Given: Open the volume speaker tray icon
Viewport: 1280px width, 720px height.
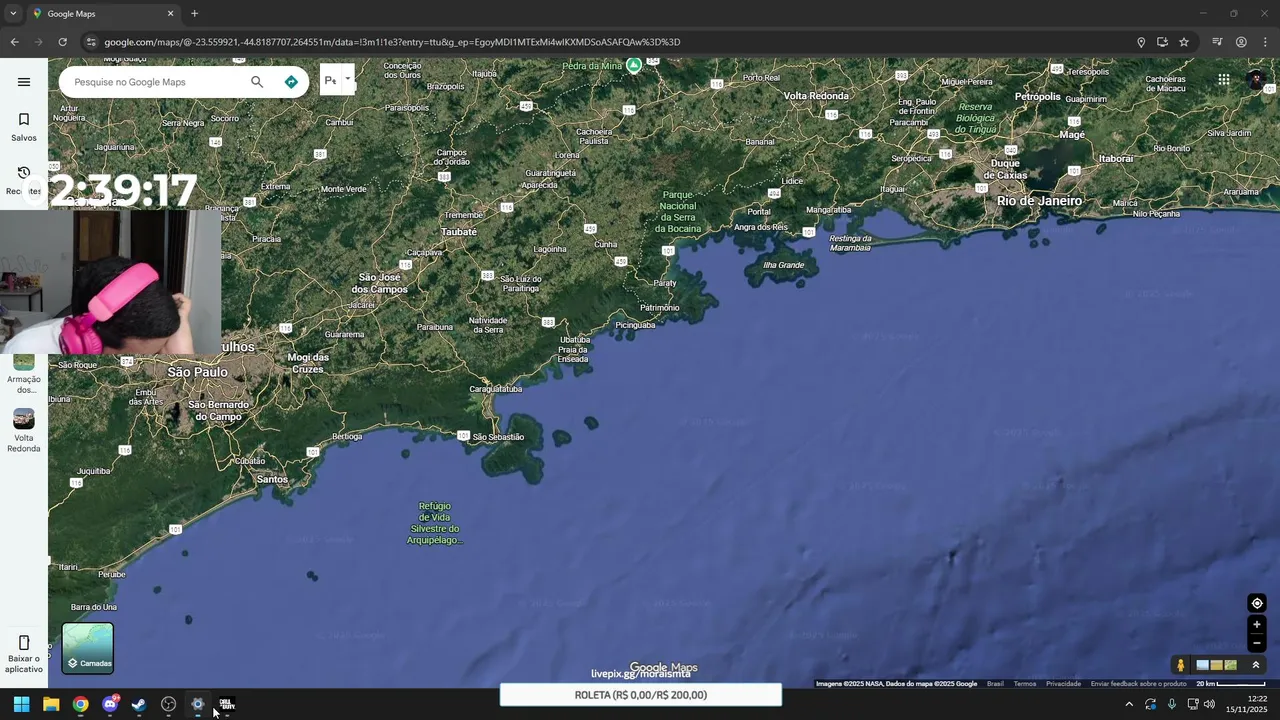Looking at the screenshot, I should (1209, 704).
